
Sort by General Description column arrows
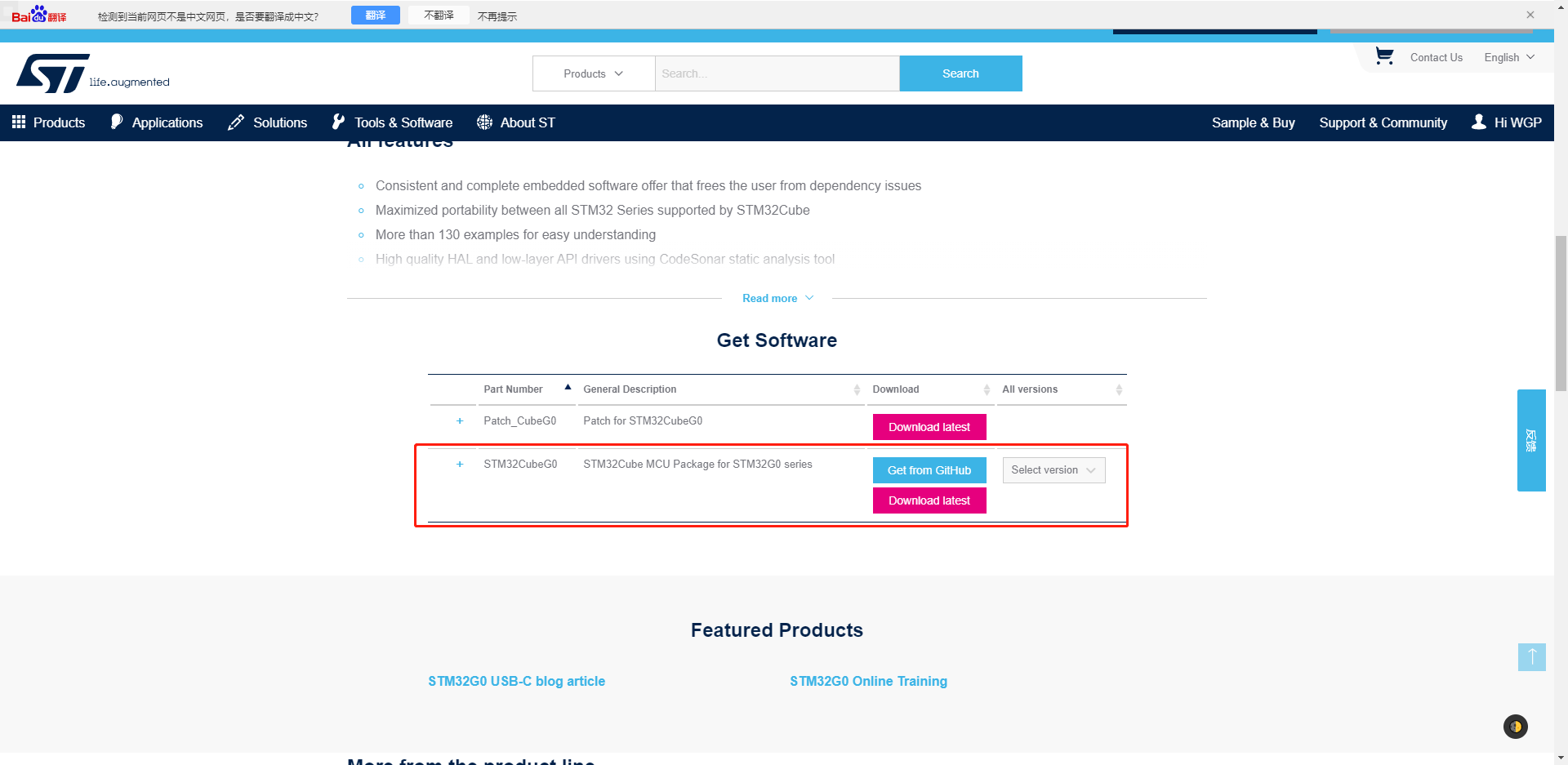click(856, 389)
